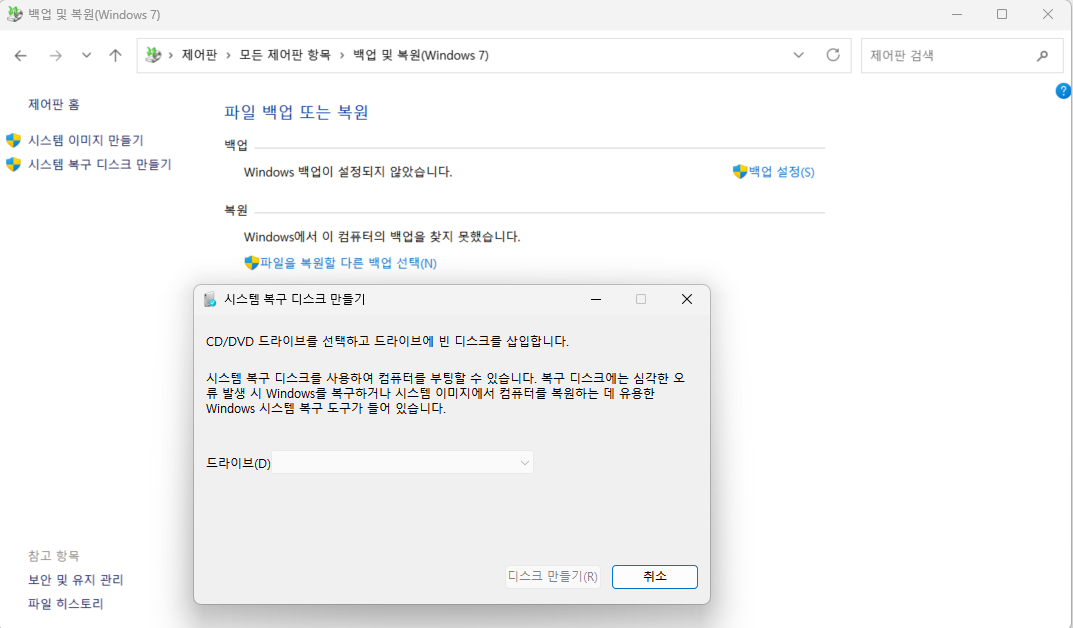Select 제어판 in the breadcrumb path

tap(199, 55)
